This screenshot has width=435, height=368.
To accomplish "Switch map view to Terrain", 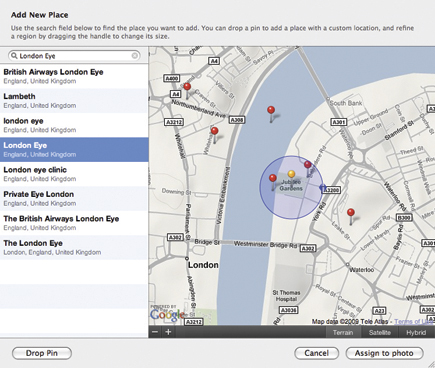I will [343, 332].
